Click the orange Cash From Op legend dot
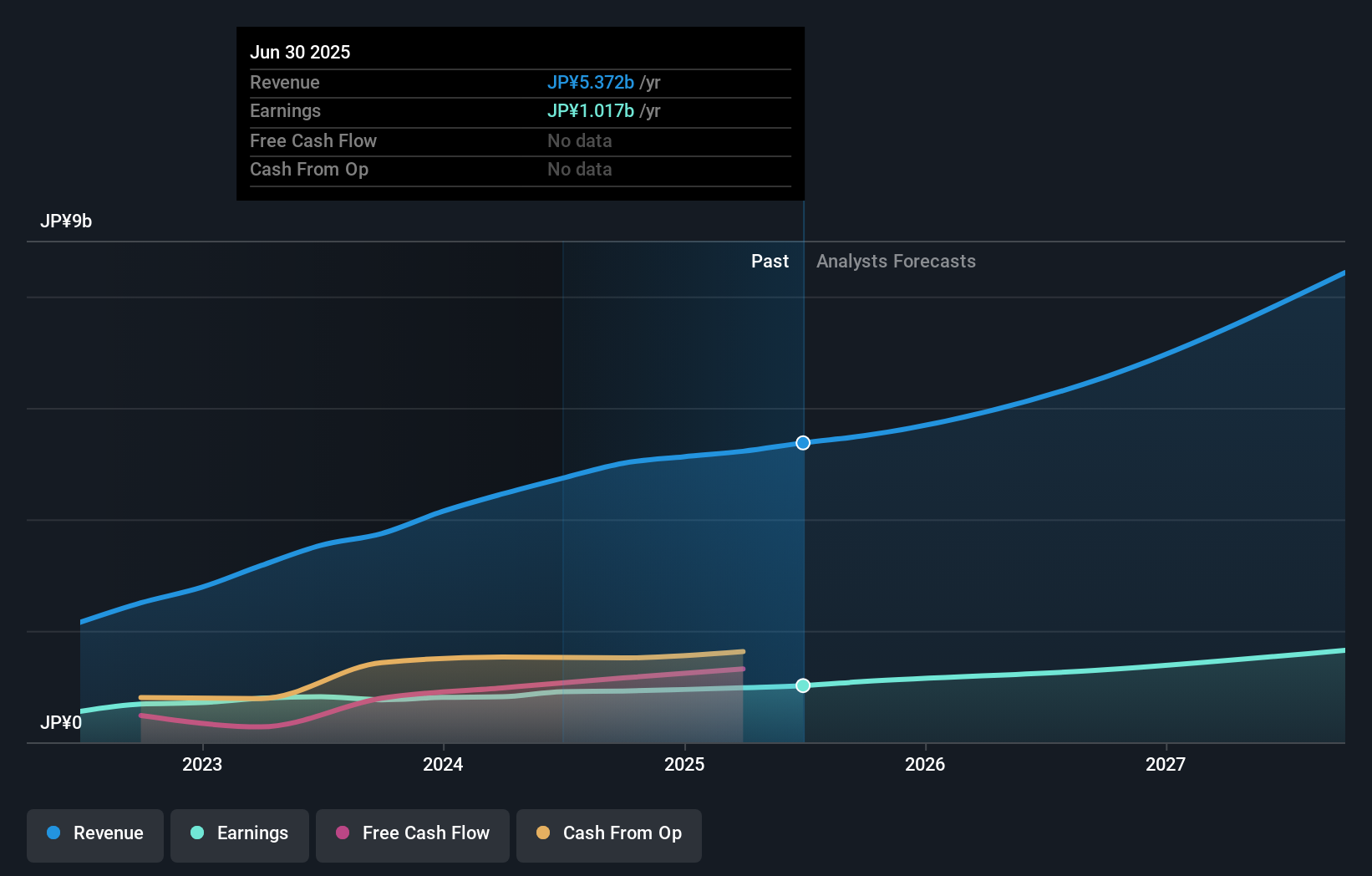The width and height of the screenshot is (1372, 876). coord(542,833)
